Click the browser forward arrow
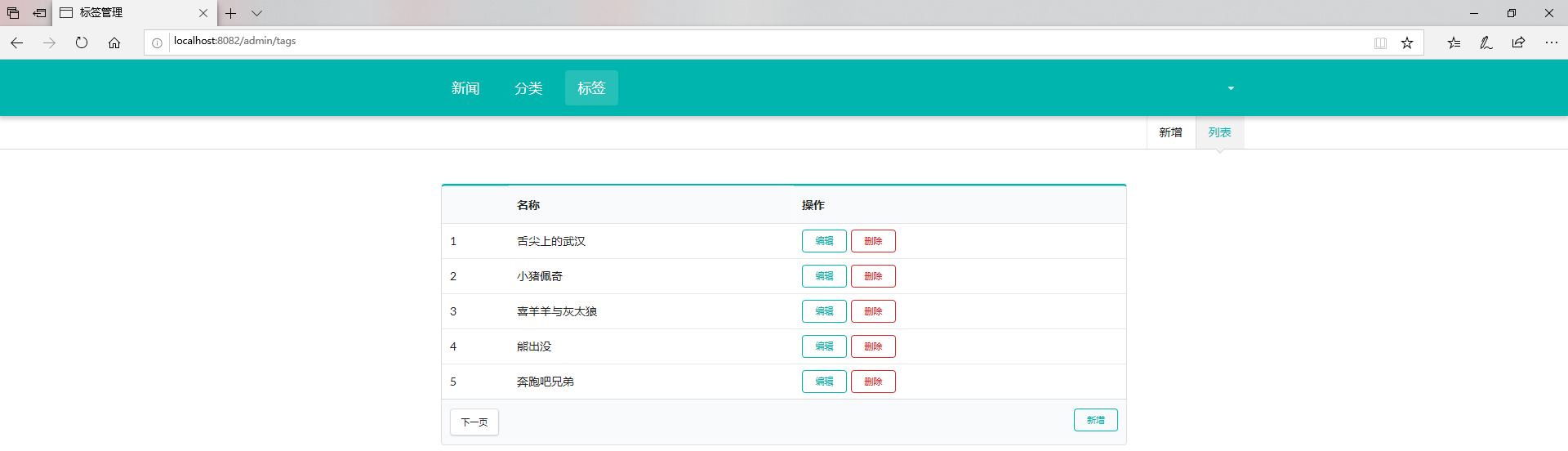This screenshot has width=1568, height=451. tap(49, 42)
